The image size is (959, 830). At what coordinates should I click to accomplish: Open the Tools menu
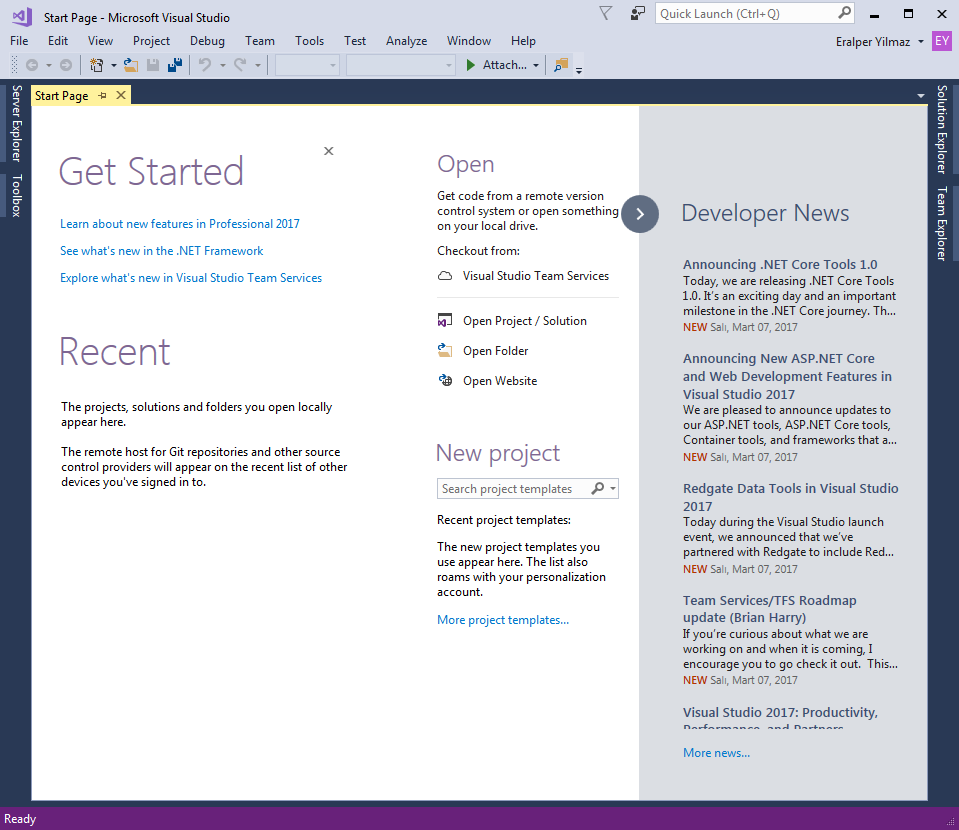(309, 41)
